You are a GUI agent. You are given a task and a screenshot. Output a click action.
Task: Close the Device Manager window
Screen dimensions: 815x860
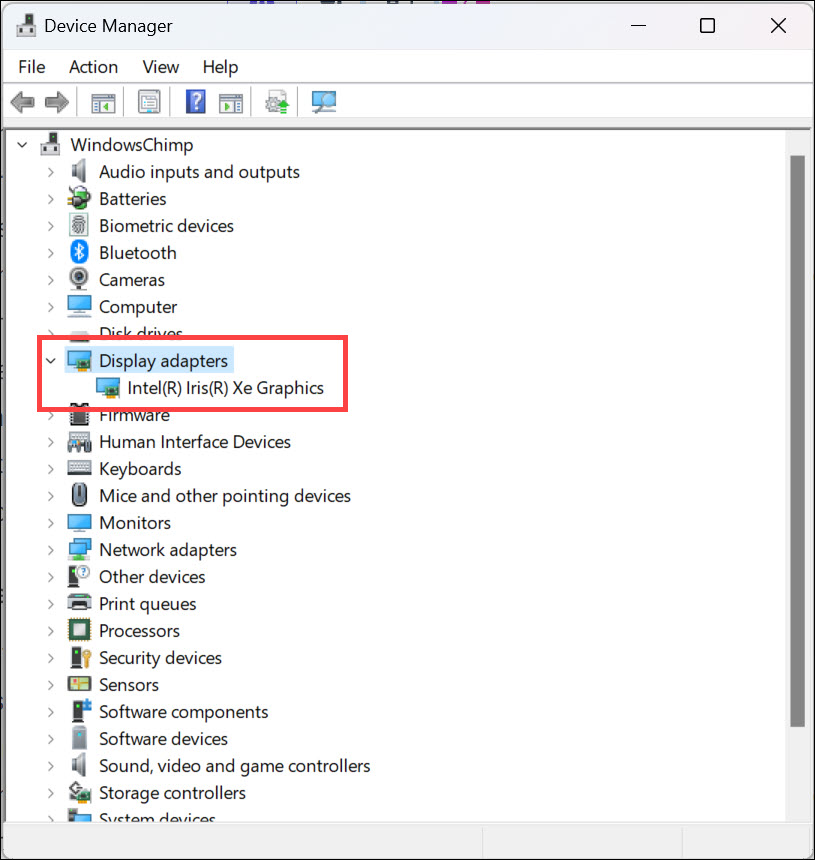(x=778, y=26)
